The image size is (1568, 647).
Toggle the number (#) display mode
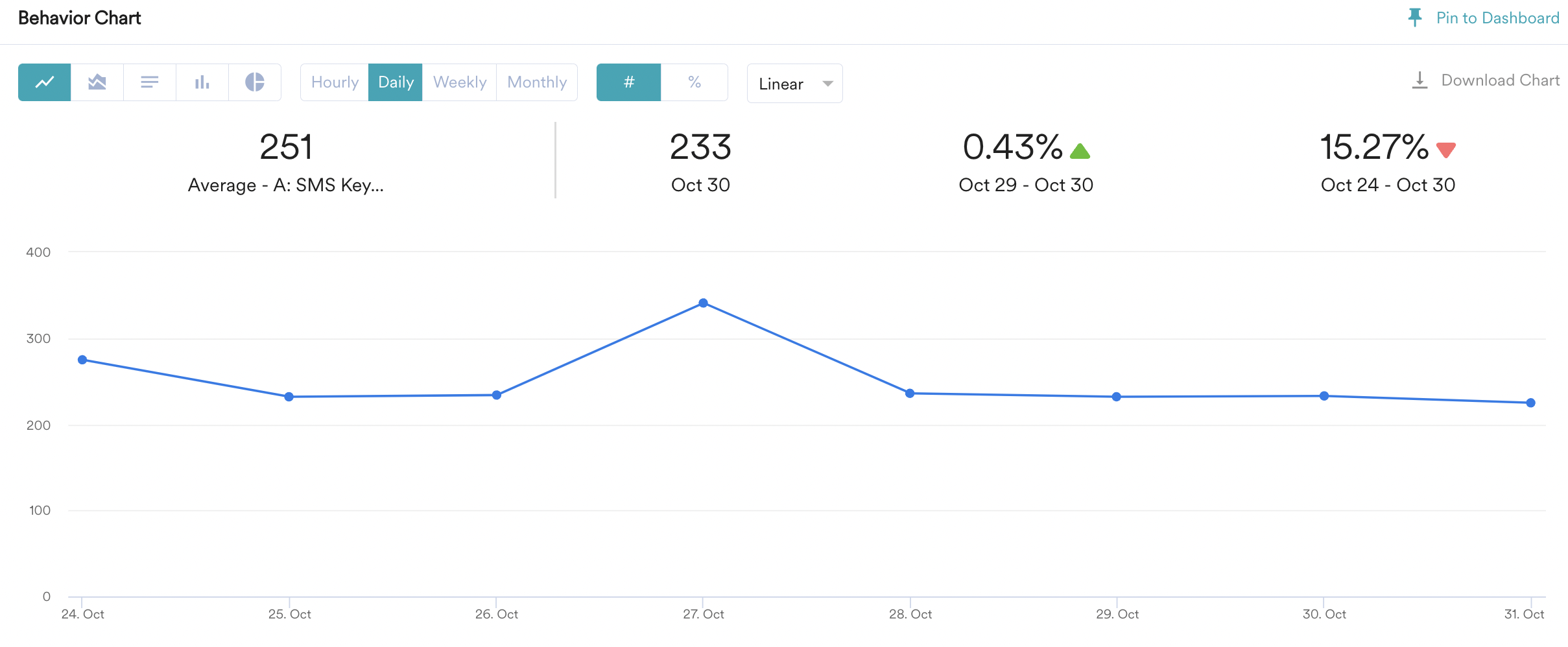pos(628,82)
